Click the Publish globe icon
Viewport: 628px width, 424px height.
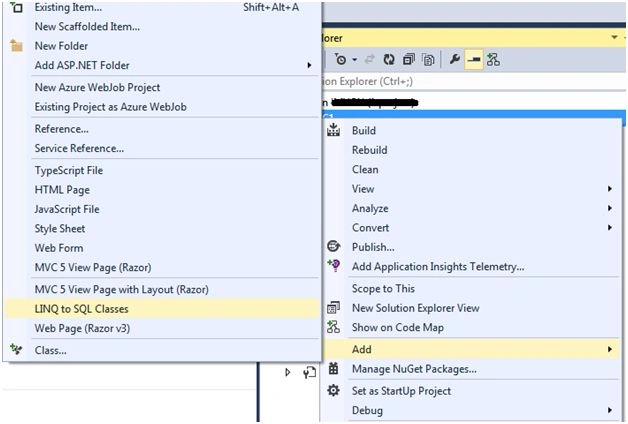pos(333,246)
